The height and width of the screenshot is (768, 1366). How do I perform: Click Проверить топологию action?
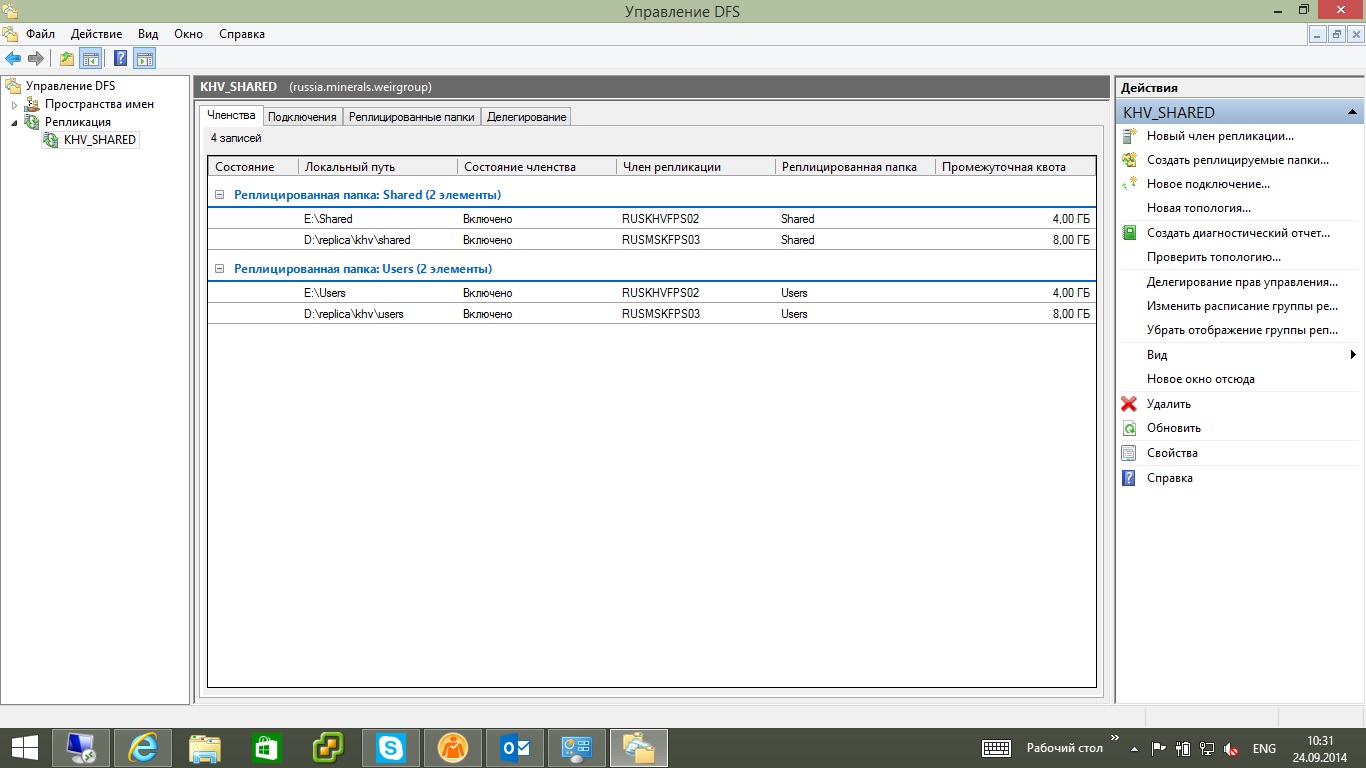tap(1213, 257)
